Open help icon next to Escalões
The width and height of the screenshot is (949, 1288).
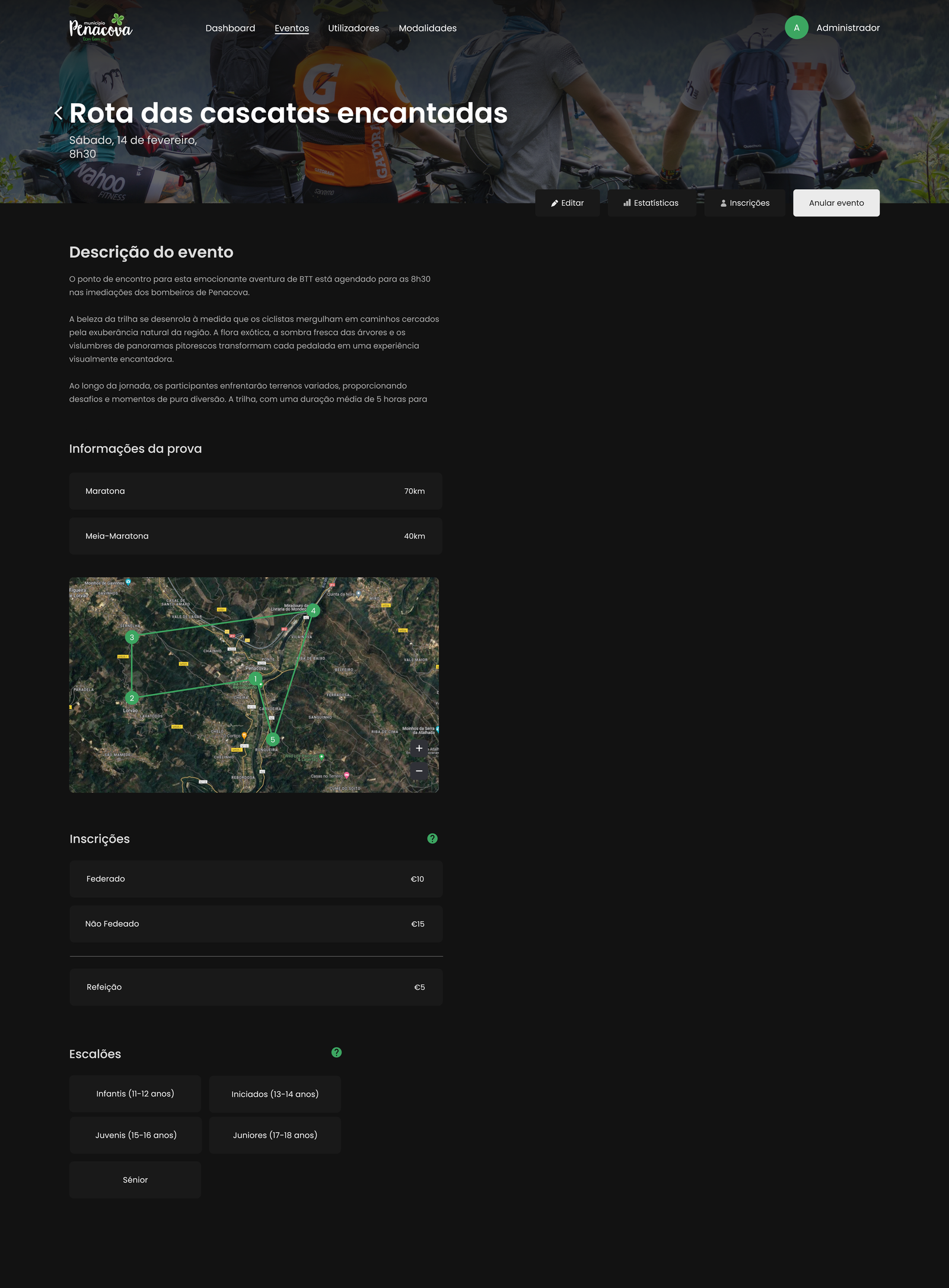pyautogui.click(x=336, y=1053)
